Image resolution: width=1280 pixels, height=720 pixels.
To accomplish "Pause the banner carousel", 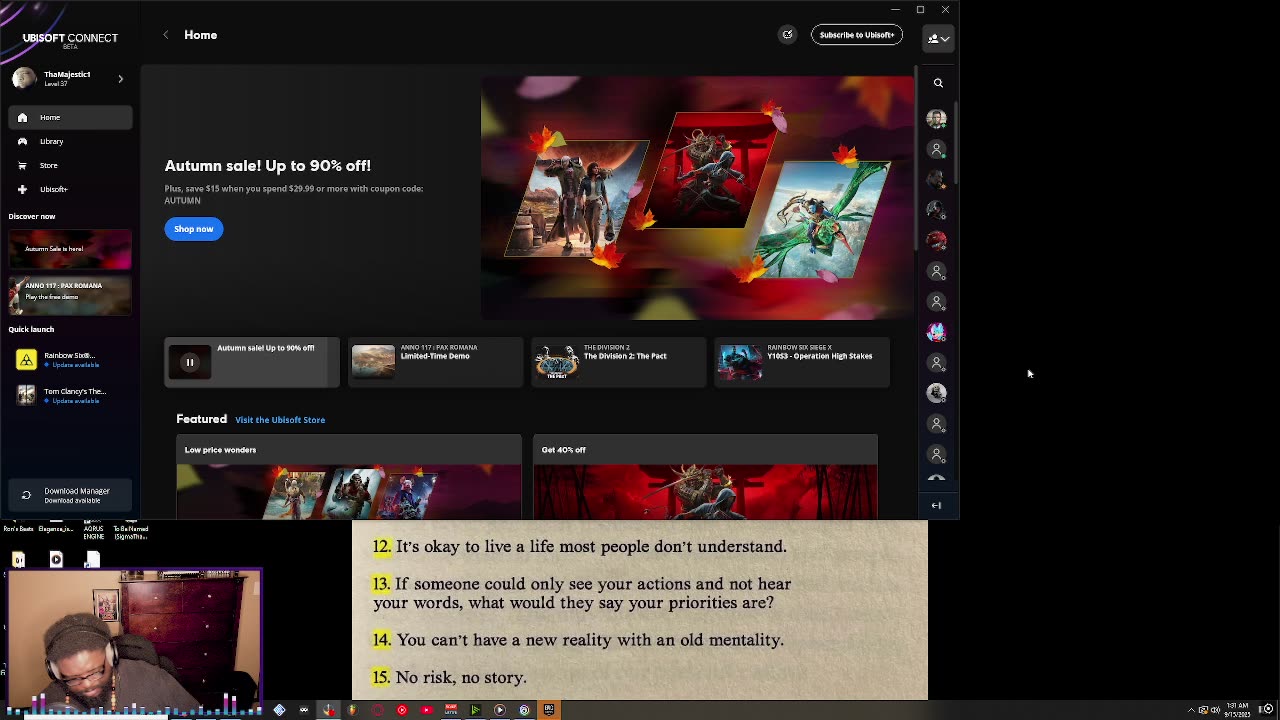I will [190, 362].
